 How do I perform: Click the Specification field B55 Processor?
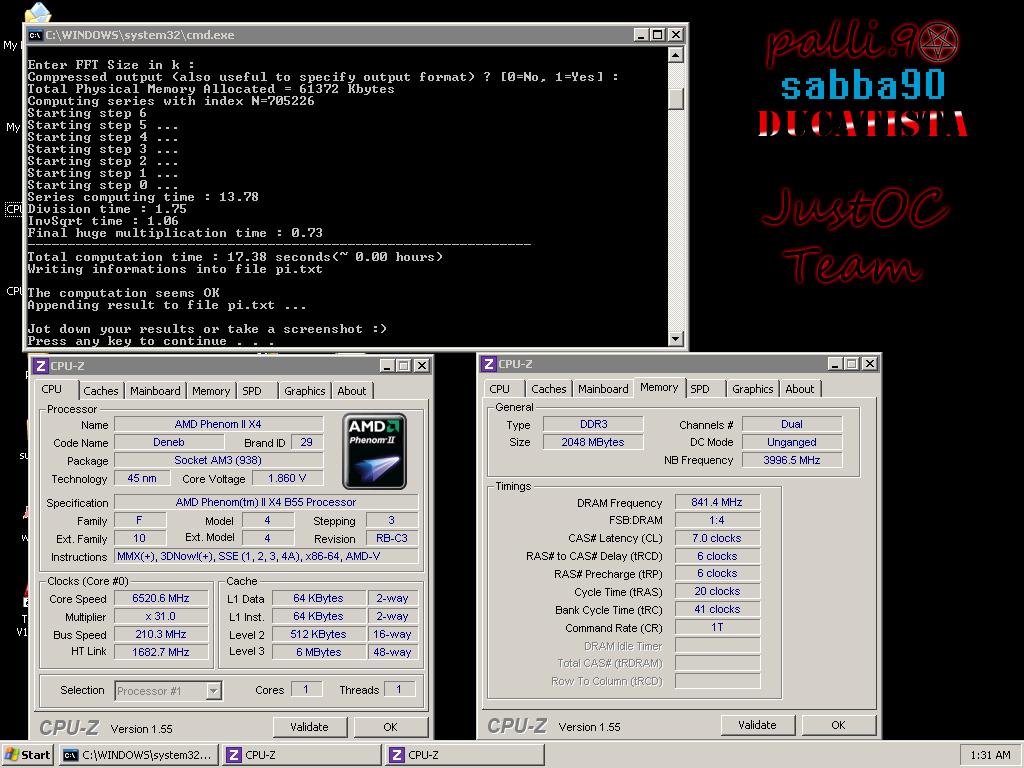point(266,502)
